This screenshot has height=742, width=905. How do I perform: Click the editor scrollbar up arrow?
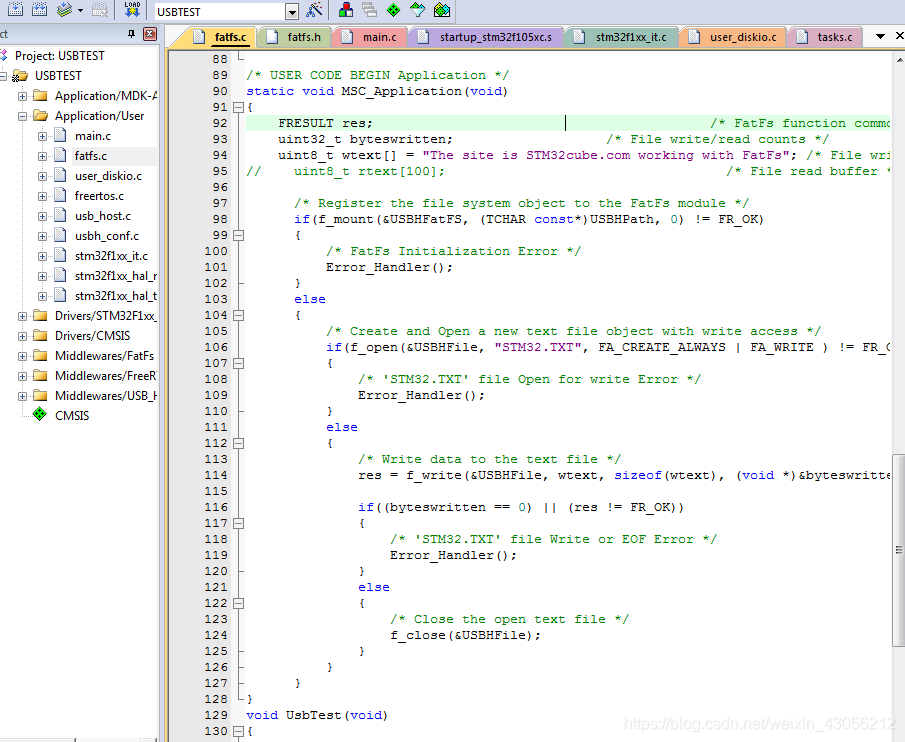point(899,59)
